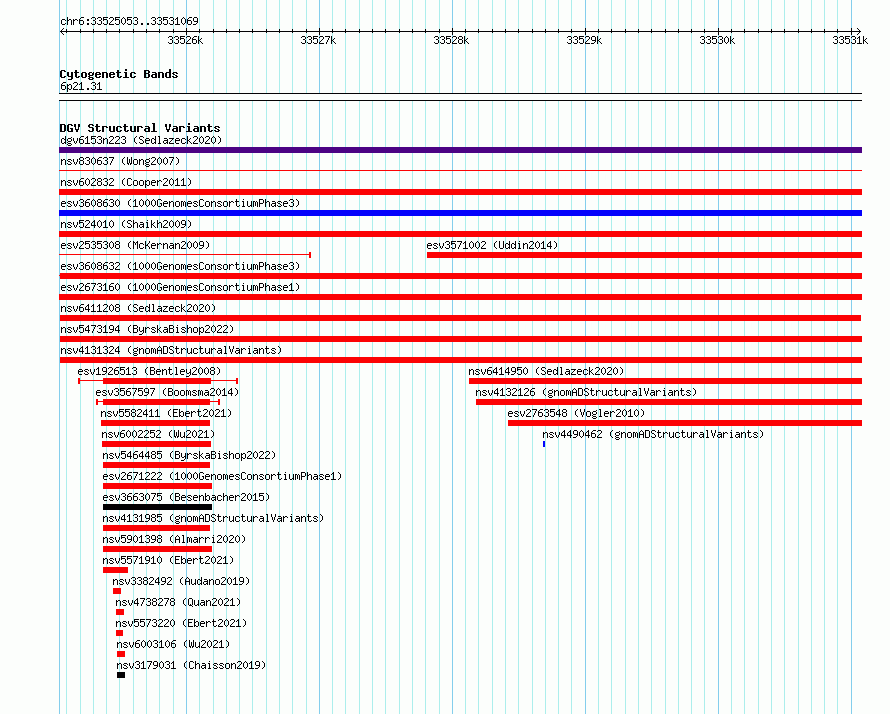Click the blue esv3608630 variant bar

(460, 213)
